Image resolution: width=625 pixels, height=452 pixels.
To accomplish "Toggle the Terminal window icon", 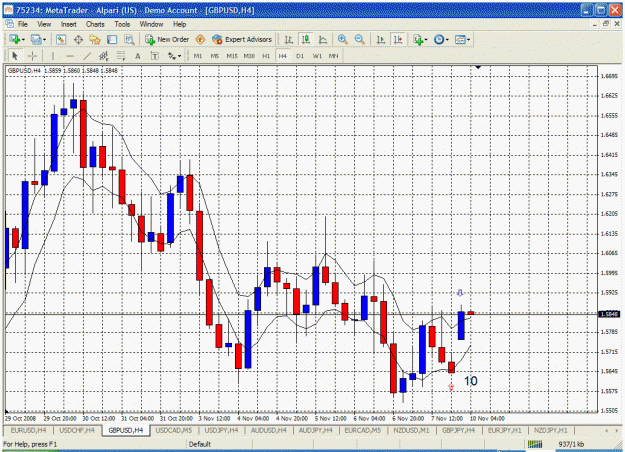I will point(112,39).
